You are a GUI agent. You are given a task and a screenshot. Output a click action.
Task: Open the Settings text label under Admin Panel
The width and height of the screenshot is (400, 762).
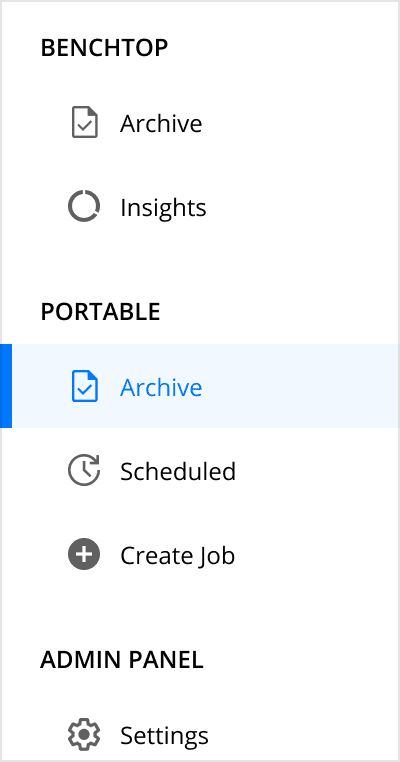click(x=164, y=736)
